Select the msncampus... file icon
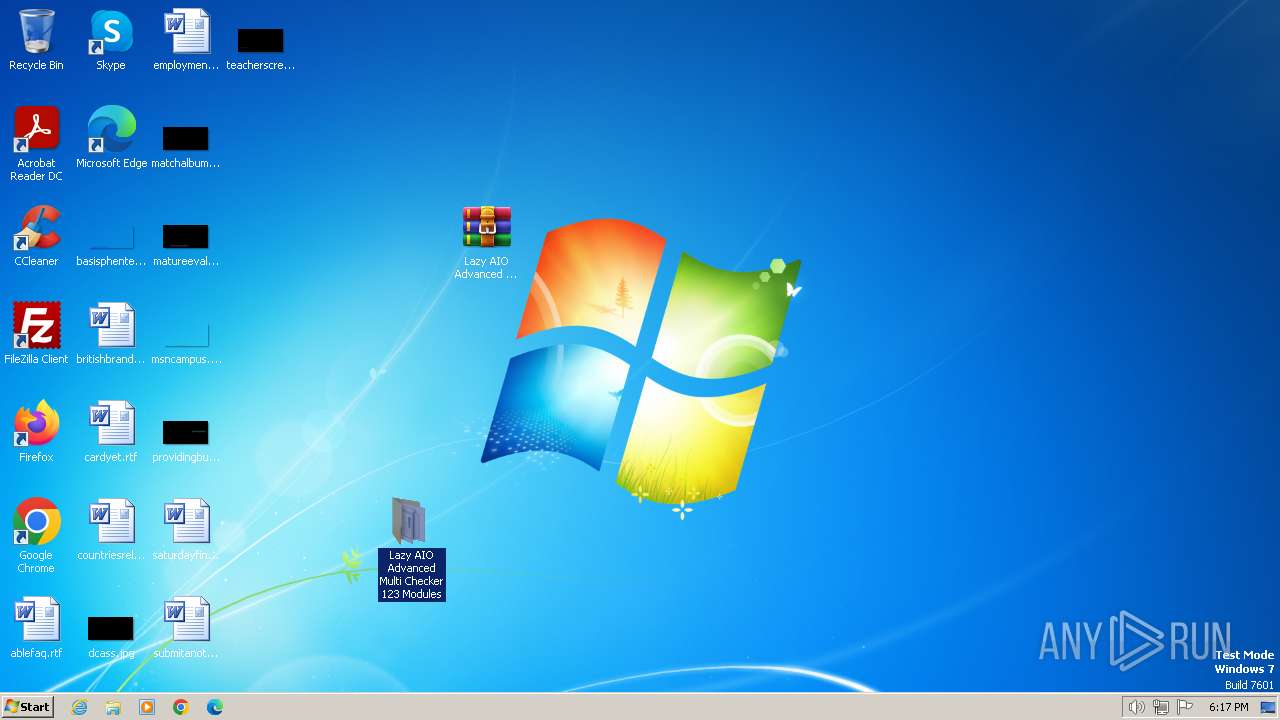The image size is (1280, 720). [186, 342]
